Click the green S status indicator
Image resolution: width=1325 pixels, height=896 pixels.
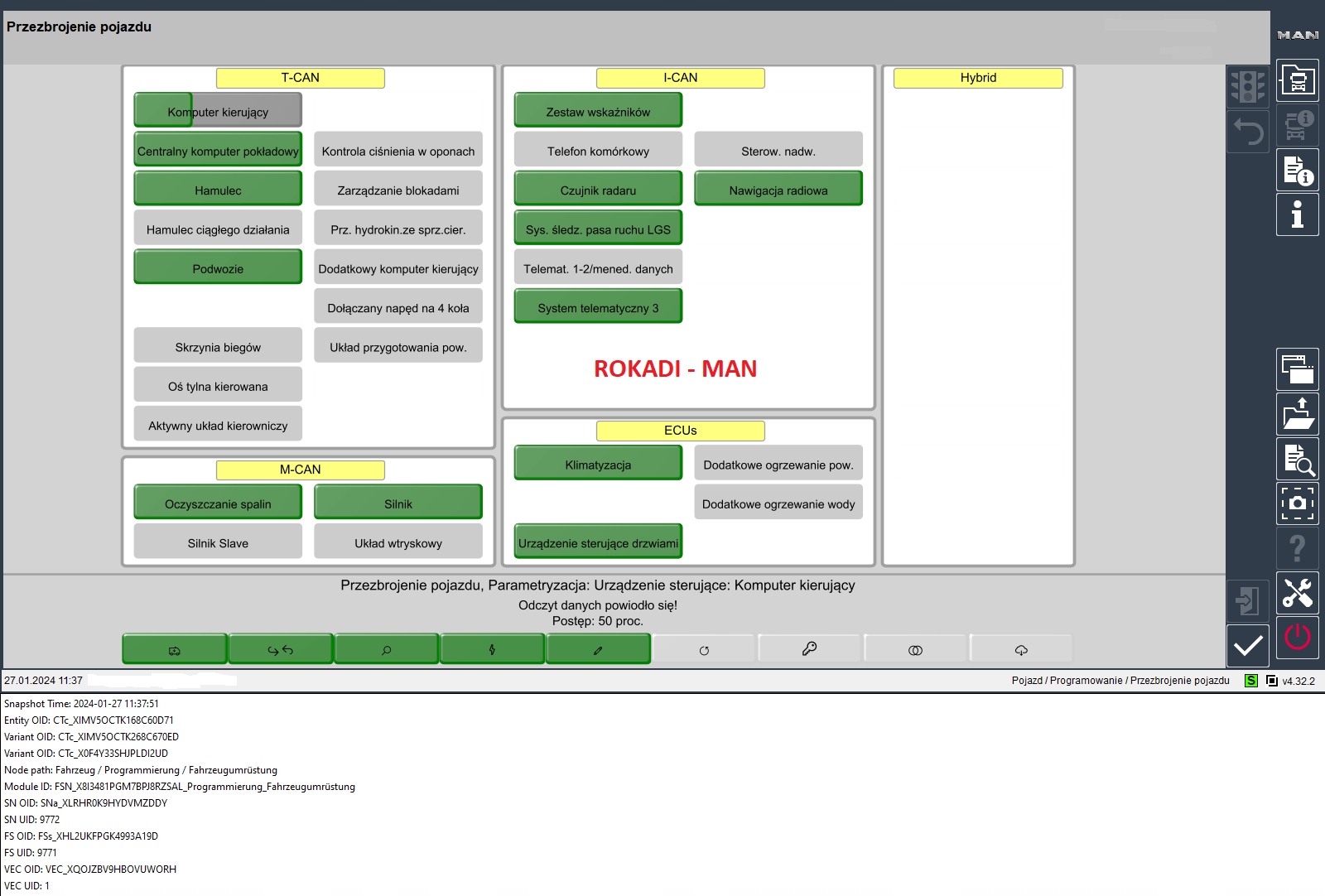click(1250, 681)
